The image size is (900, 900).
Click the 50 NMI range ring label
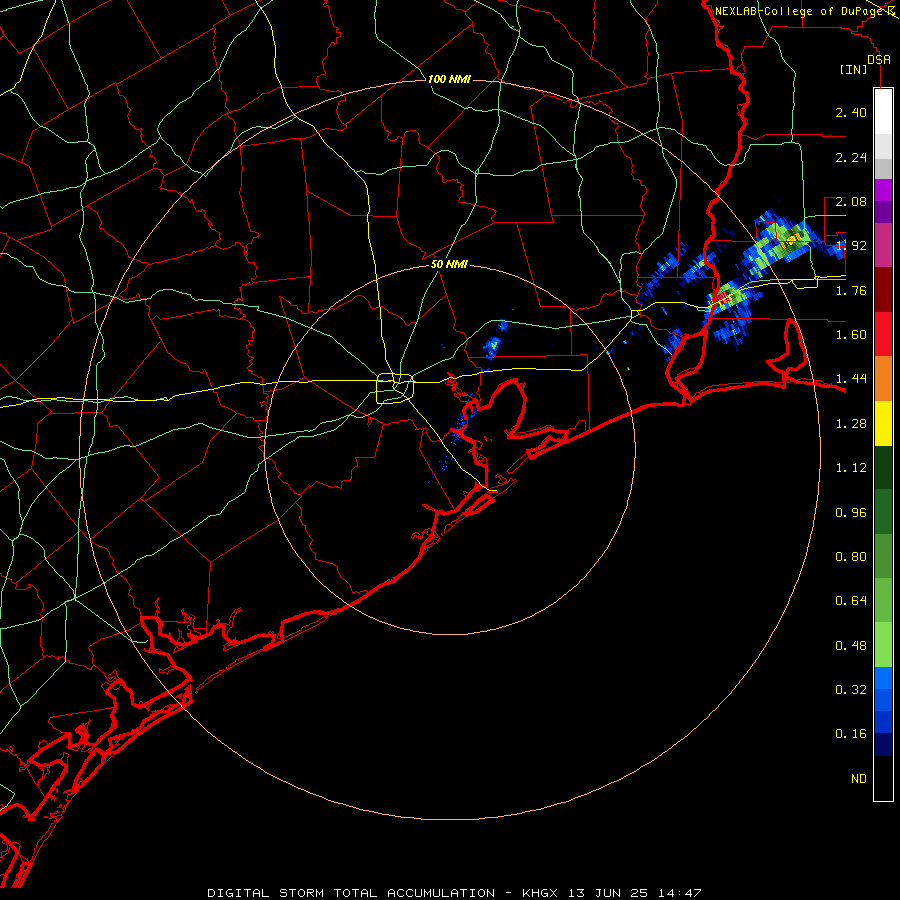click(x=449, y=264)
